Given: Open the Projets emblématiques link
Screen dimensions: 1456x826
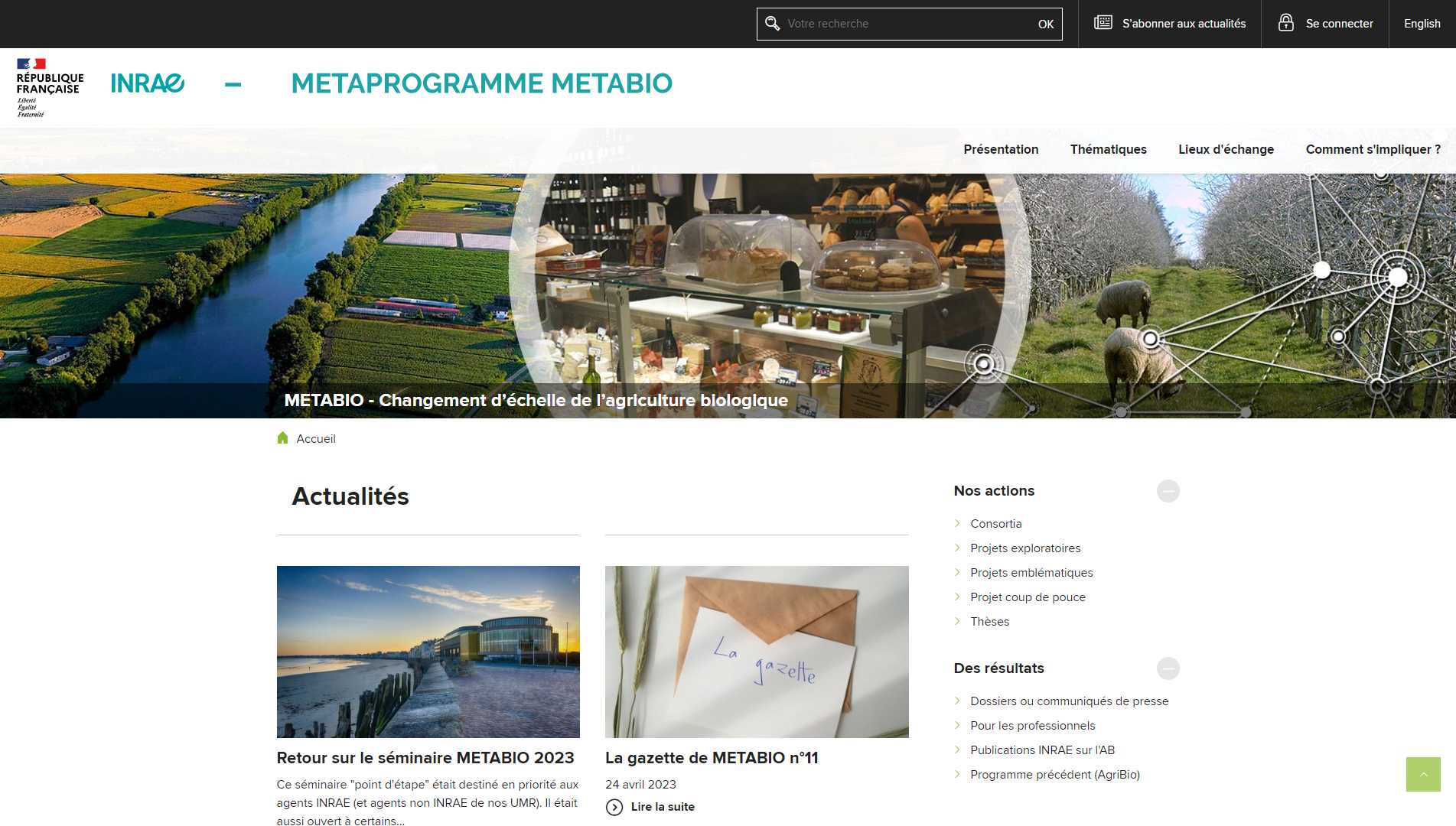Looking at the screenshot, I should tap(1031, 573).
